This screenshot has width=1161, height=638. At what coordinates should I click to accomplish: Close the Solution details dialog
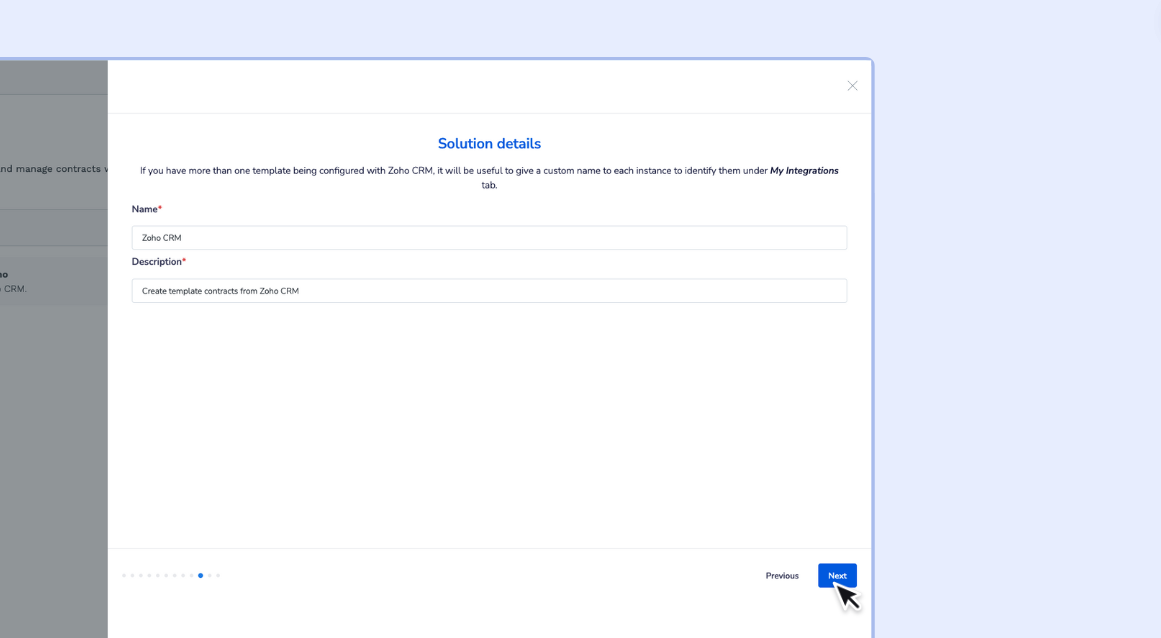coord(852,86)
